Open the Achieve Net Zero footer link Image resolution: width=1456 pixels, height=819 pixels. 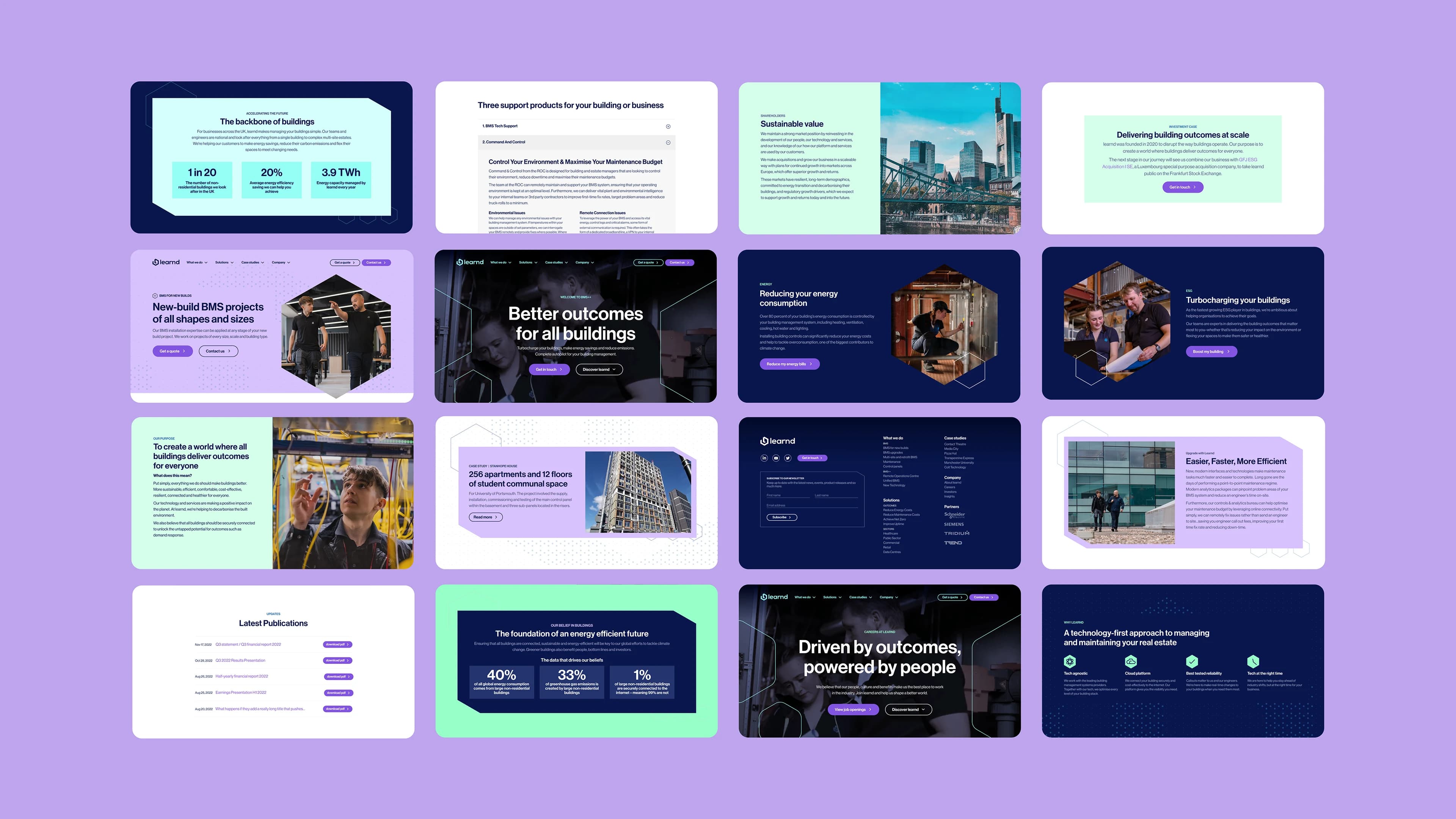pyautogui.click(x=894, y=519)
